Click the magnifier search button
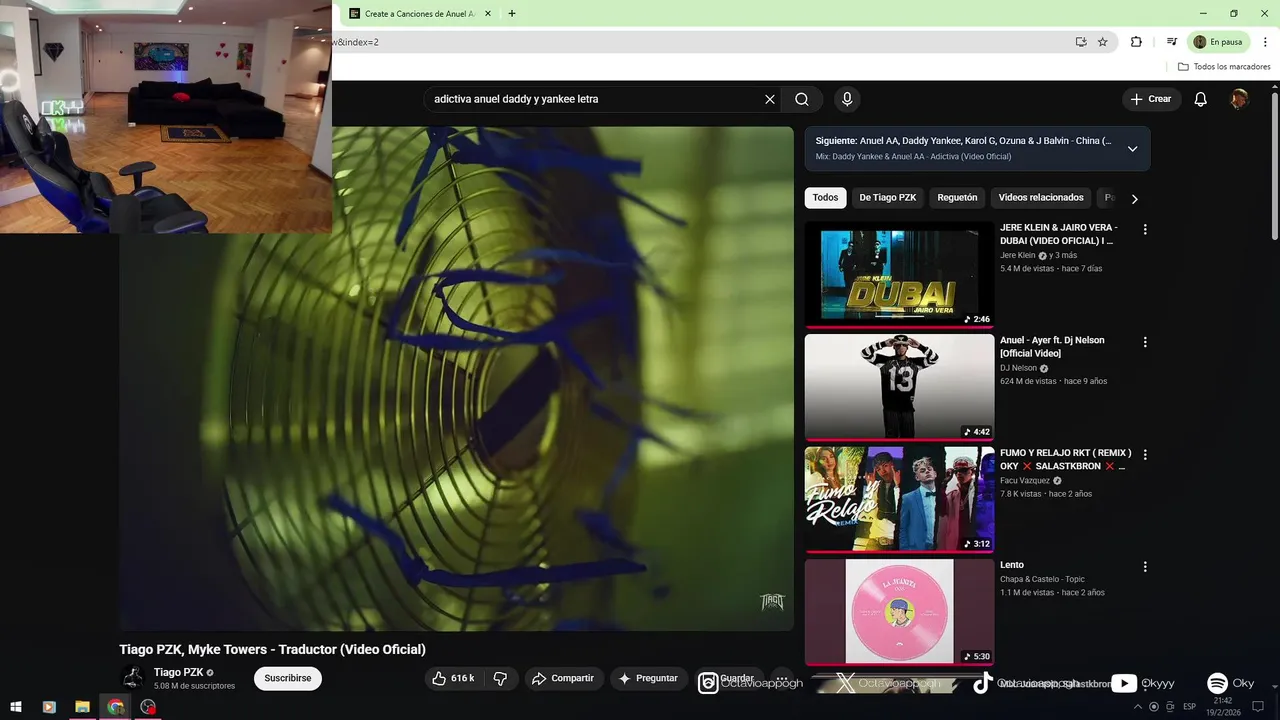1280x720 pixels. (x=802, y=99)
